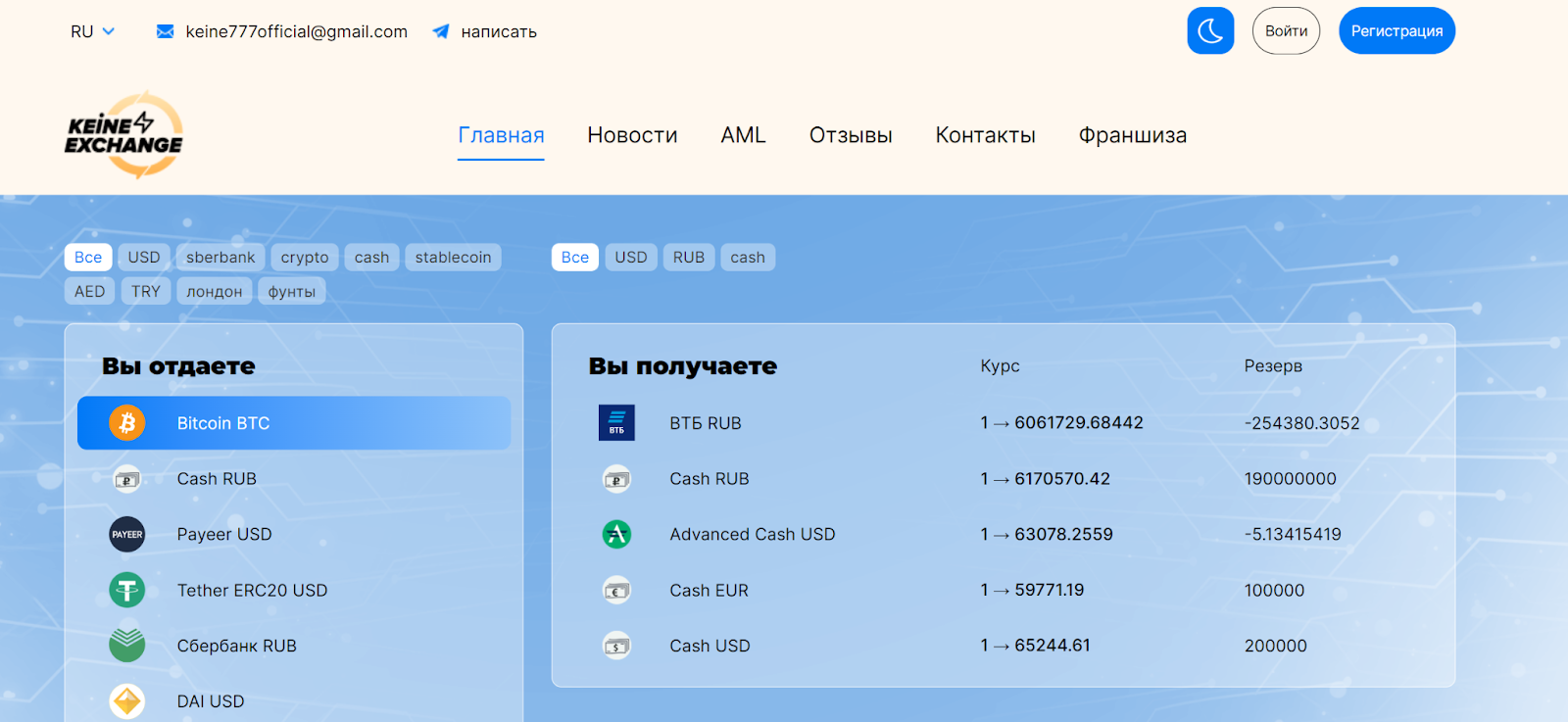Click the Advanced Cash logo icon
The width and height of the screenshot is (1568, 722).
(x=616, y=534)
